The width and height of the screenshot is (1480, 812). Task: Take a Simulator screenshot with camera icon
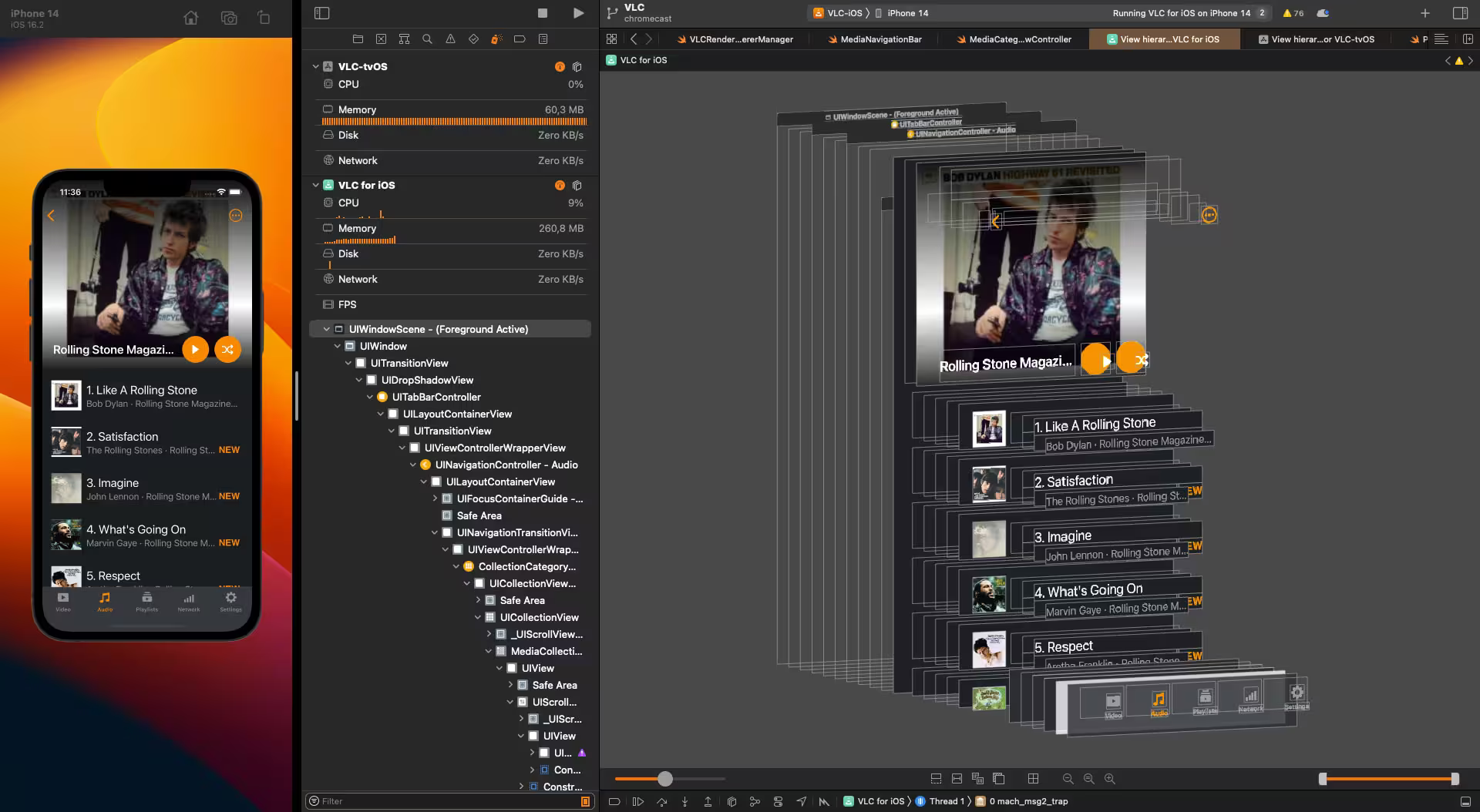pyautogui.click(x=229, y=18)
